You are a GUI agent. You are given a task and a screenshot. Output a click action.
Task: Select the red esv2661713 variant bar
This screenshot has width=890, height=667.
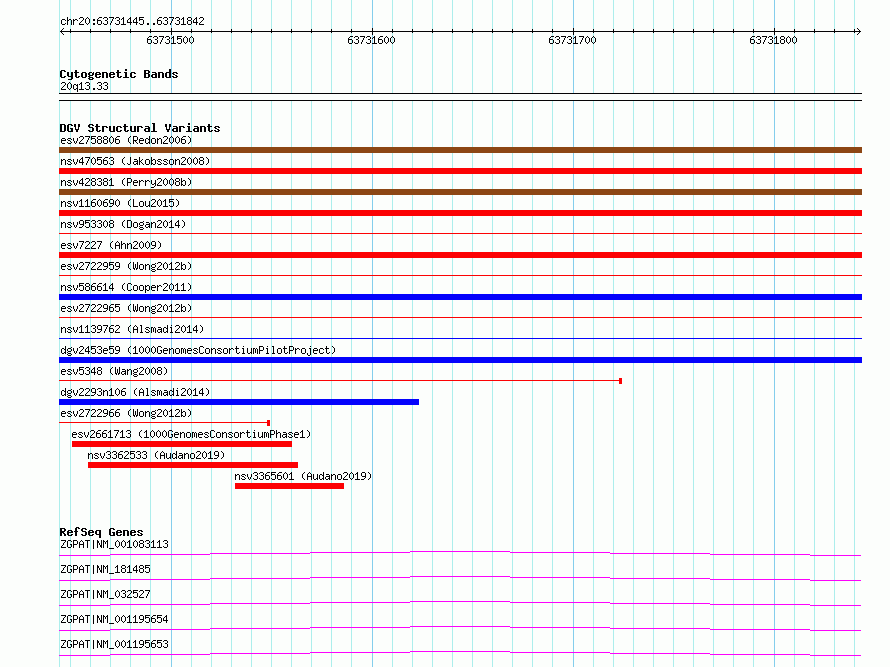click(182, 444)
